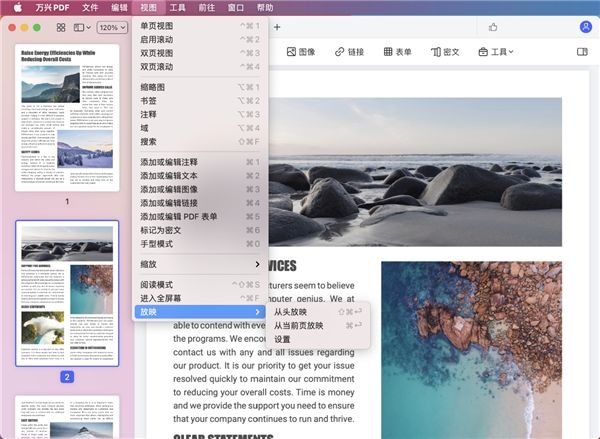Select 域 in the view menu
Screen dimensions: 600x439
pos(200,128)
